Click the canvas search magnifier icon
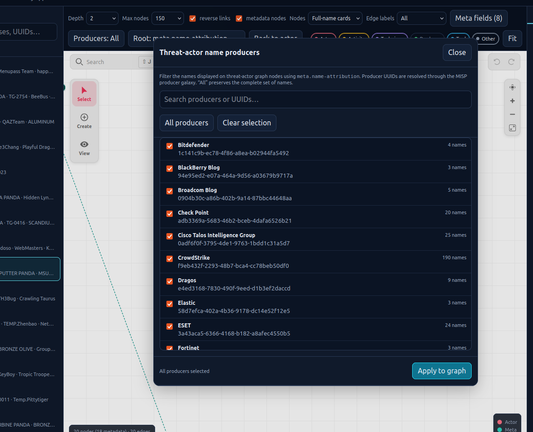The image size is (533, 432). (x=79, y=62)
